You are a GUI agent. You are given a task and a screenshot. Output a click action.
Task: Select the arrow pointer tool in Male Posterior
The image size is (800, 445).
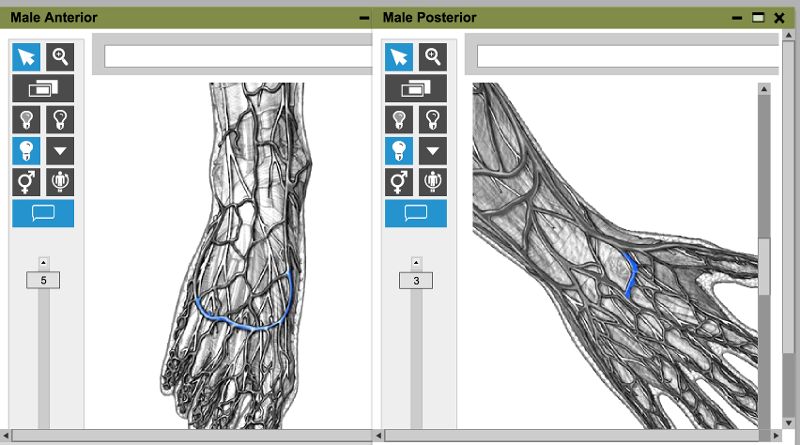pyautogui.click(x=400, y=57)
